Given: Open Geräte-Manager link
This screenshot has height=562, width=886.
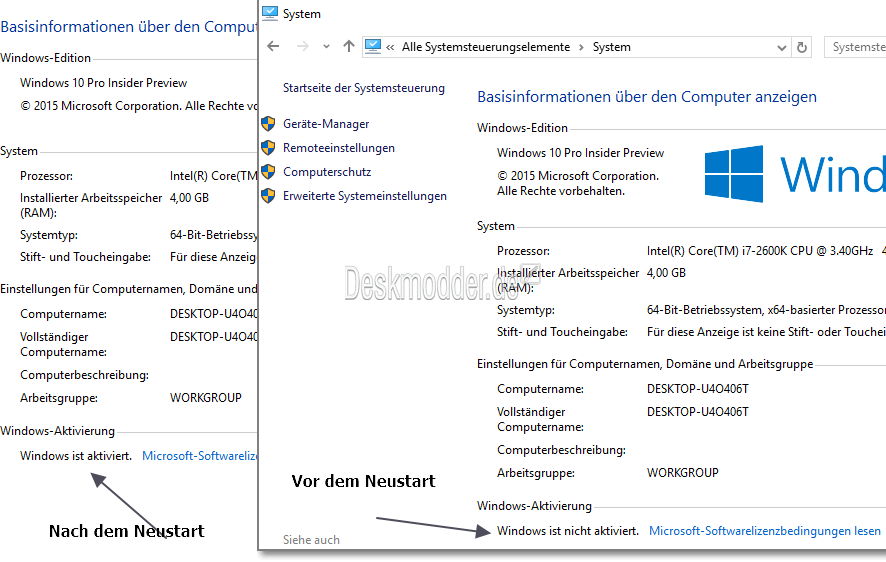Looking at the screenshot, I should point(326,124).
